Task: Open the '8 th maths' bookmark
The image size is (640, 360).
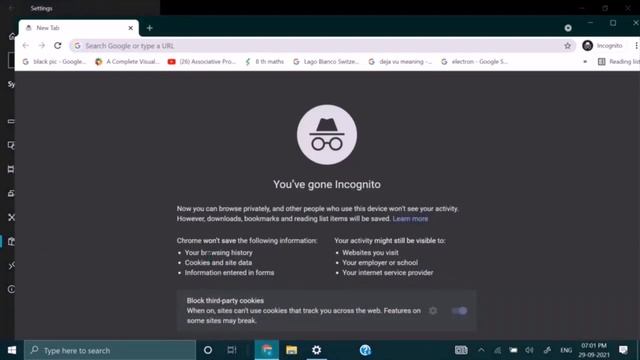Action: point(264,62)
